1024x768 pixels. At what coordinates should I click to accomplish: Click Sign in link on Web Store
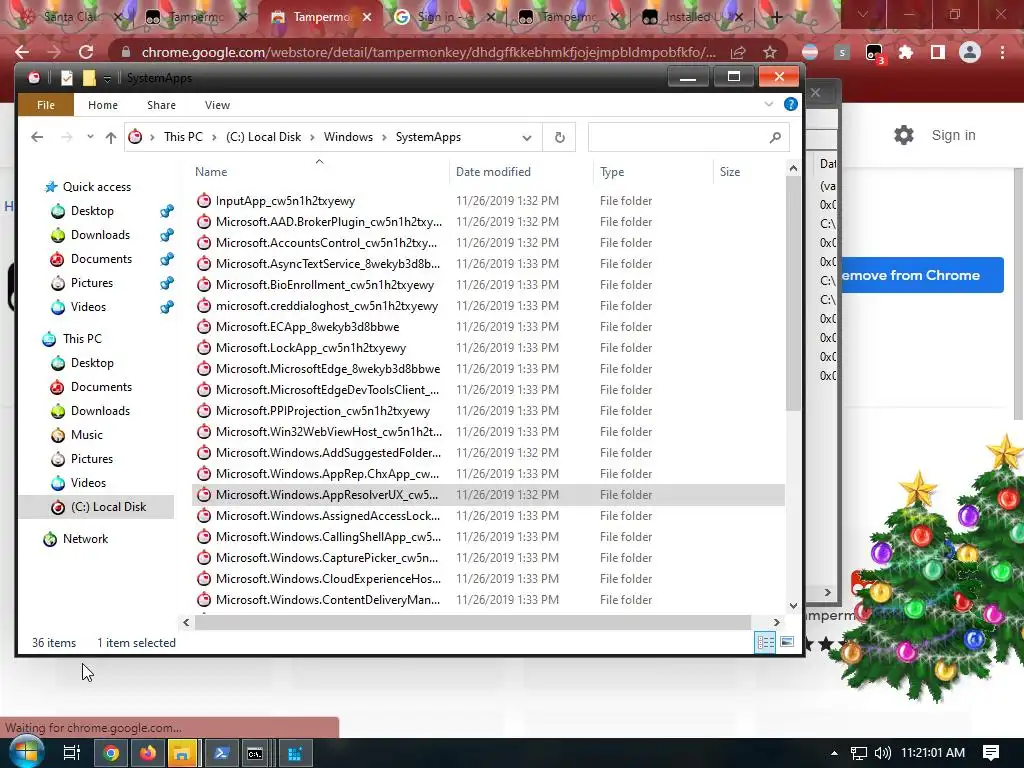pos(953,135)
